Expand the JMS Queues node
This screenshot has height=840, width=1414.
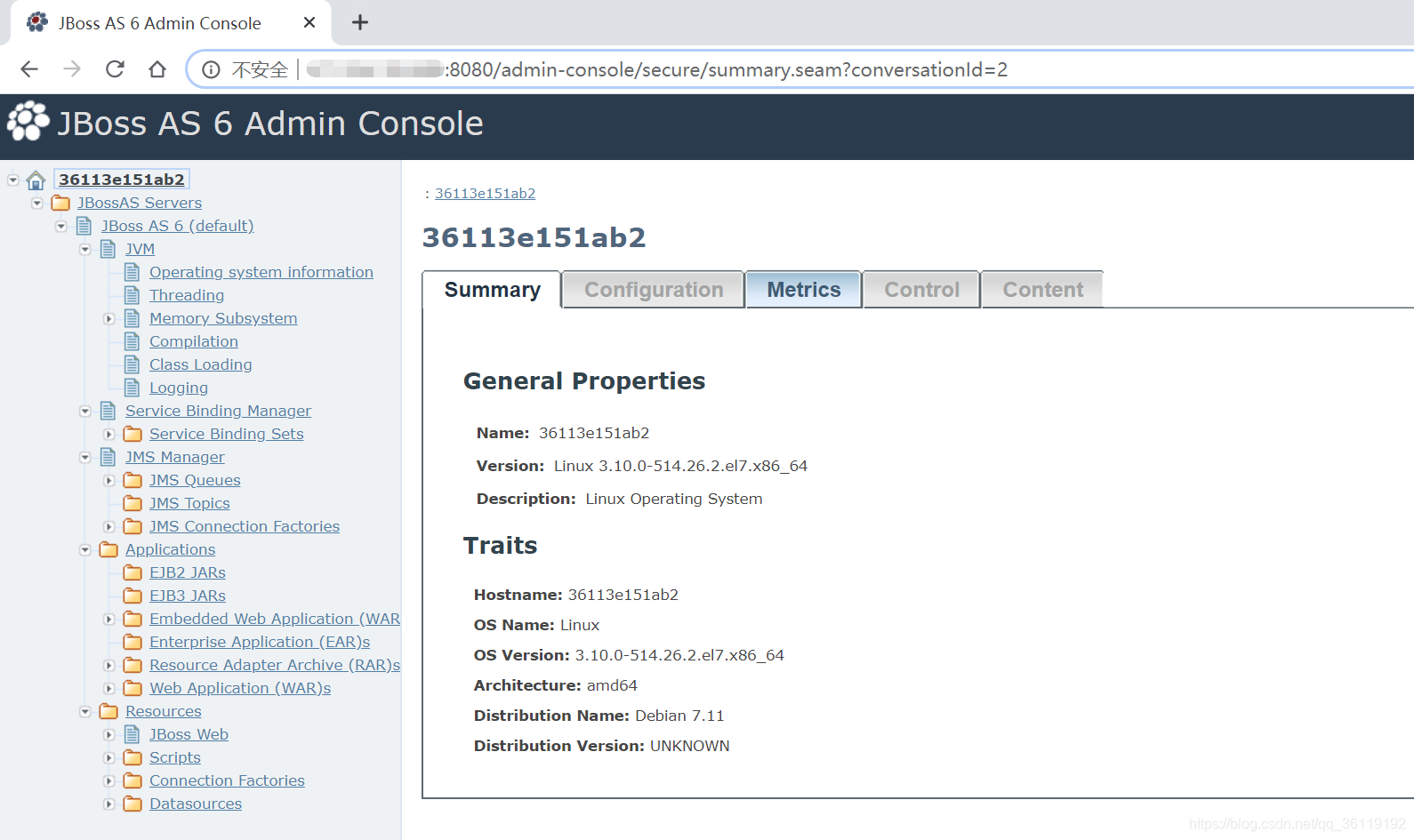[x=109, y=480]
